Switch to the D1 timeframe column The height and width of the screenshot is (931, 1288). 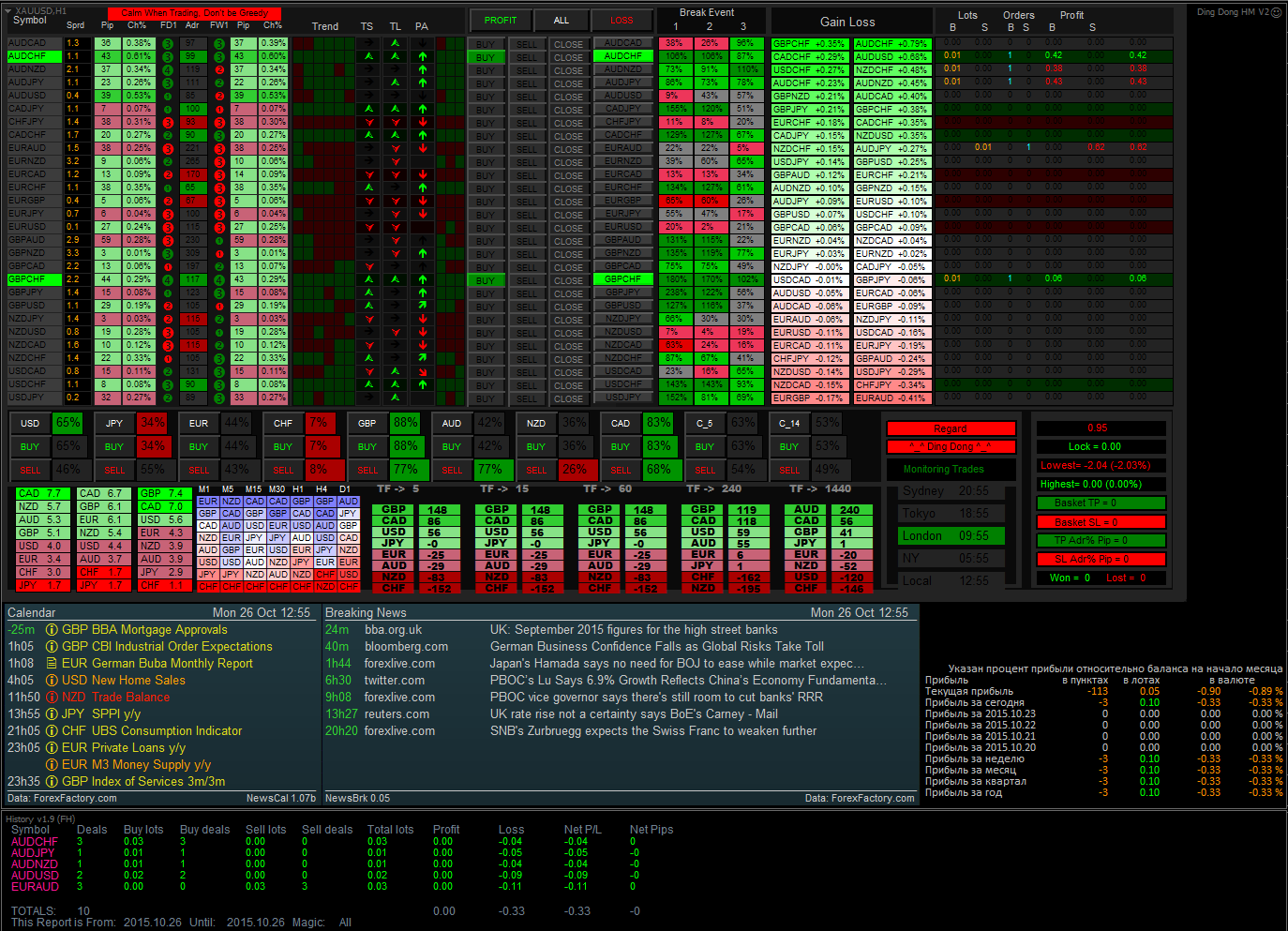[x=345, y=489]
